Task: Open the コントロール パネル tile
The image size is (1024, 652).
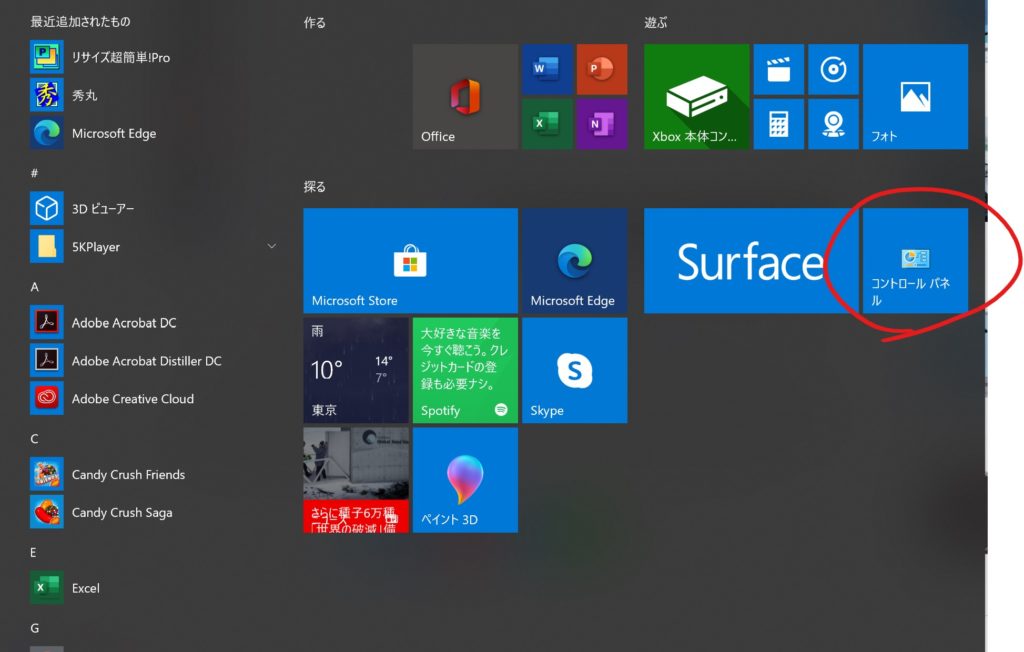Action: coord(916,261)
